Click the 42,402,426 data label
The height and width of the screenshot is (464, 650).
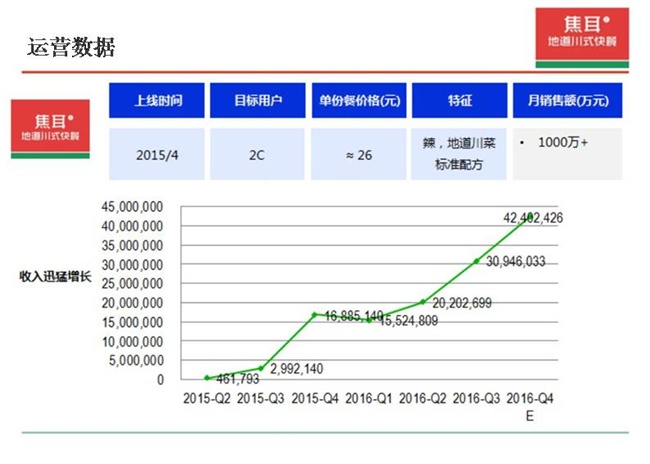pos(534,217)
